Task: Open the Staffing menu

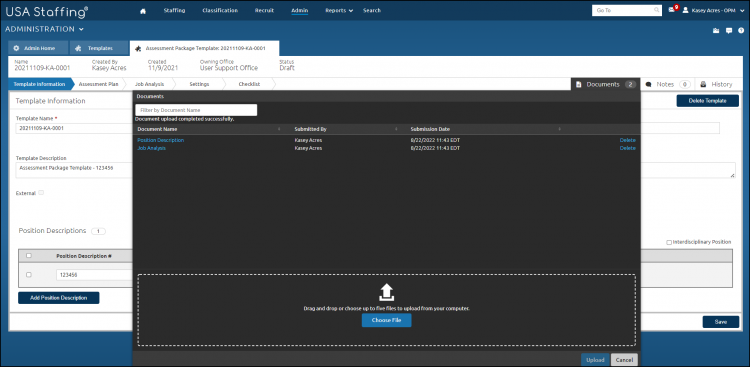Action: tap(174, 11)
